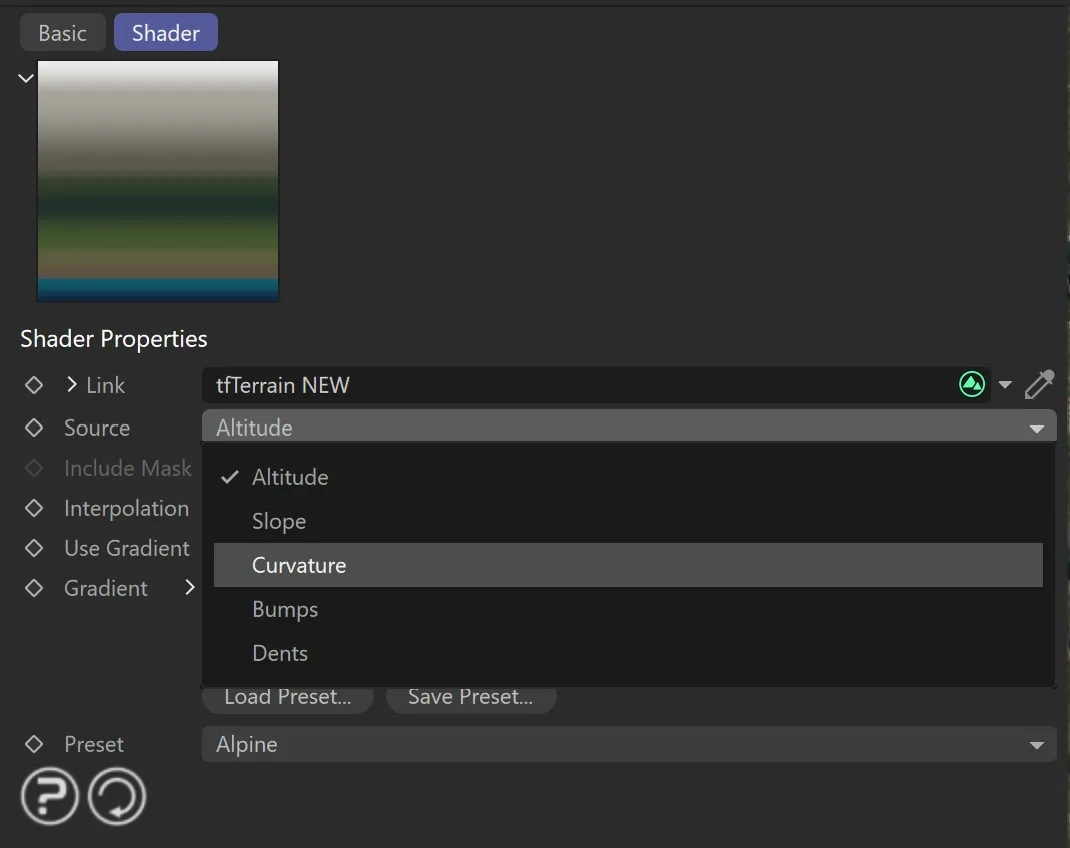The height and width of the screenshot is (848, 1070).
Task: Click the Load Preset button
Action: (x=287, y=697)
